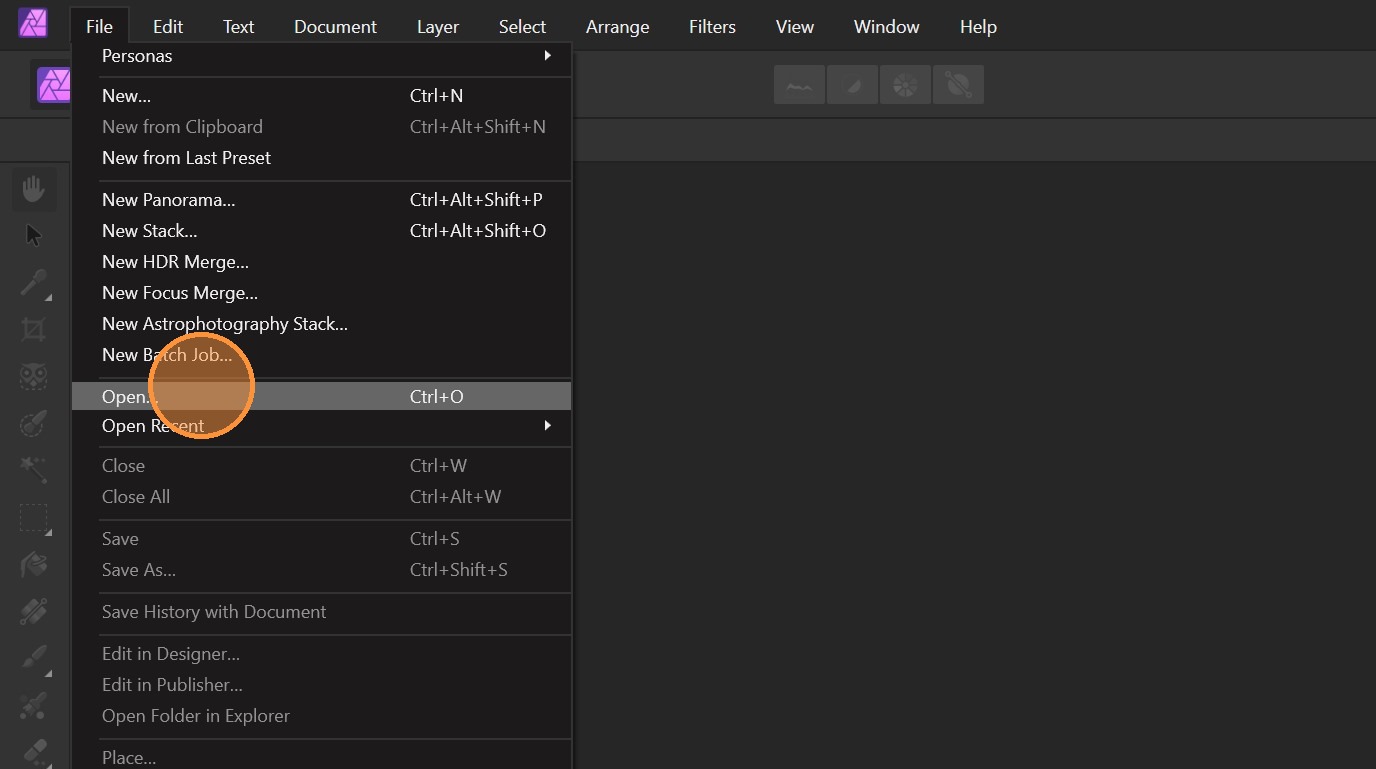
Task: Click the Affinity Photo logo in title bar
Action: click(x=33, y=23)
